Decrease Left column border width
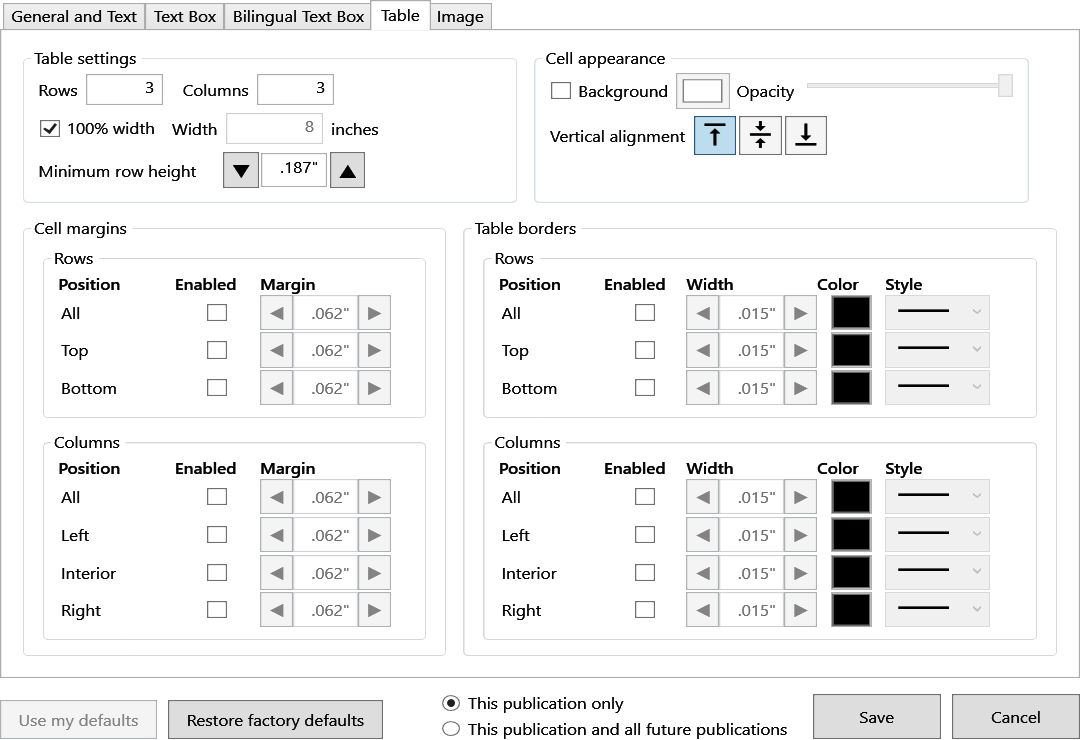The height and width of the screenshot is (740, 1080). [x=703, y=535]
